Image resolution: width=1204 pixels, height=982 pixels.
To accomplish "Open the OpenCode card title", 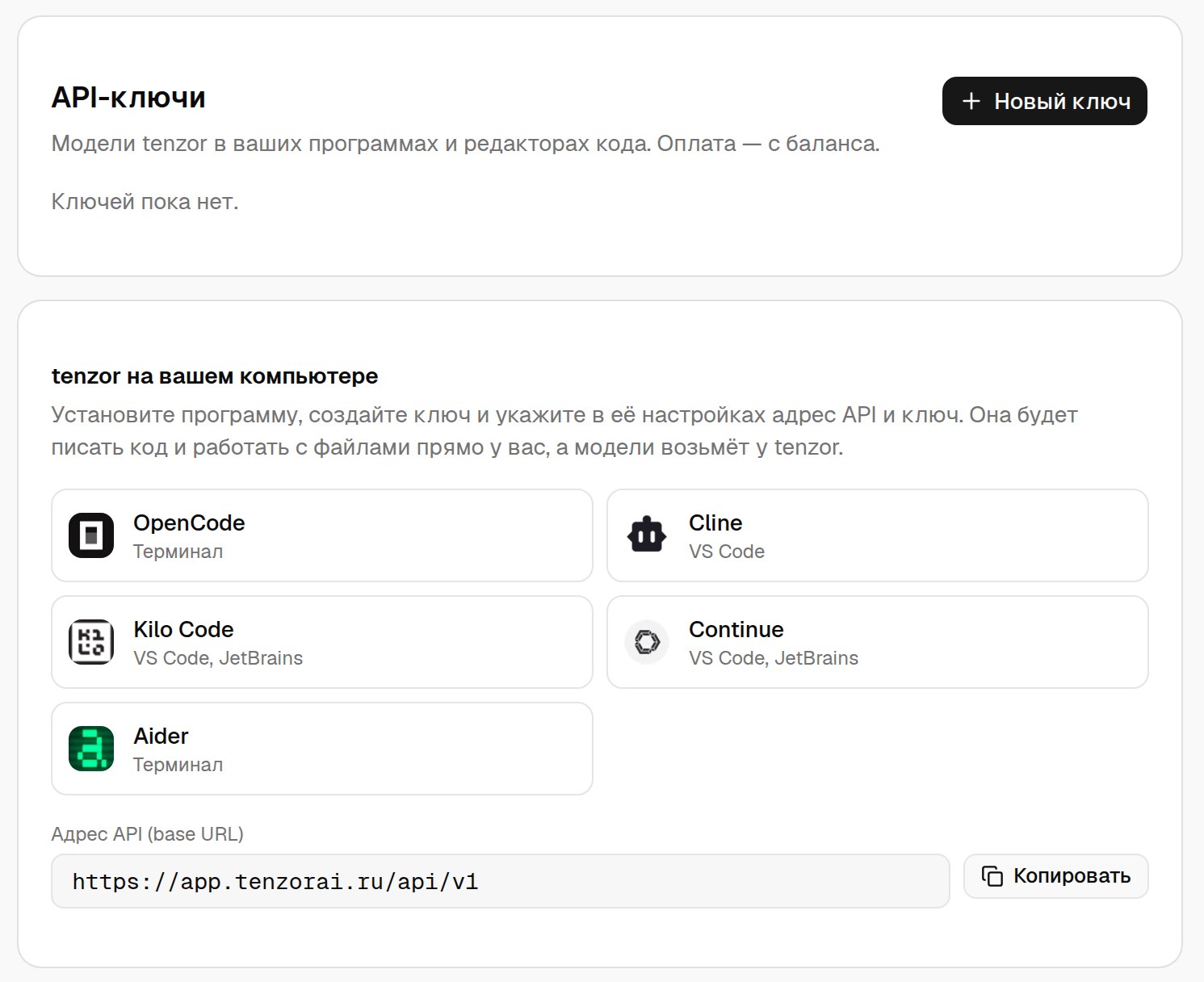I will click(189, 522).
